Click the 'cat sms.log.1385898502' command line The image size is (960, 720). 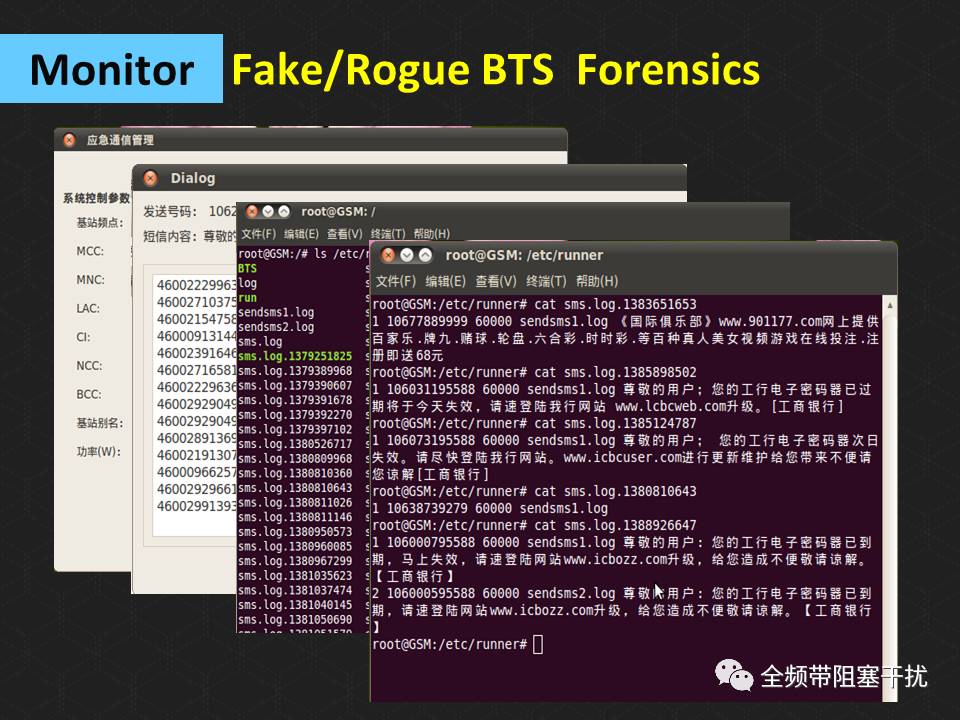coord(534,372)
